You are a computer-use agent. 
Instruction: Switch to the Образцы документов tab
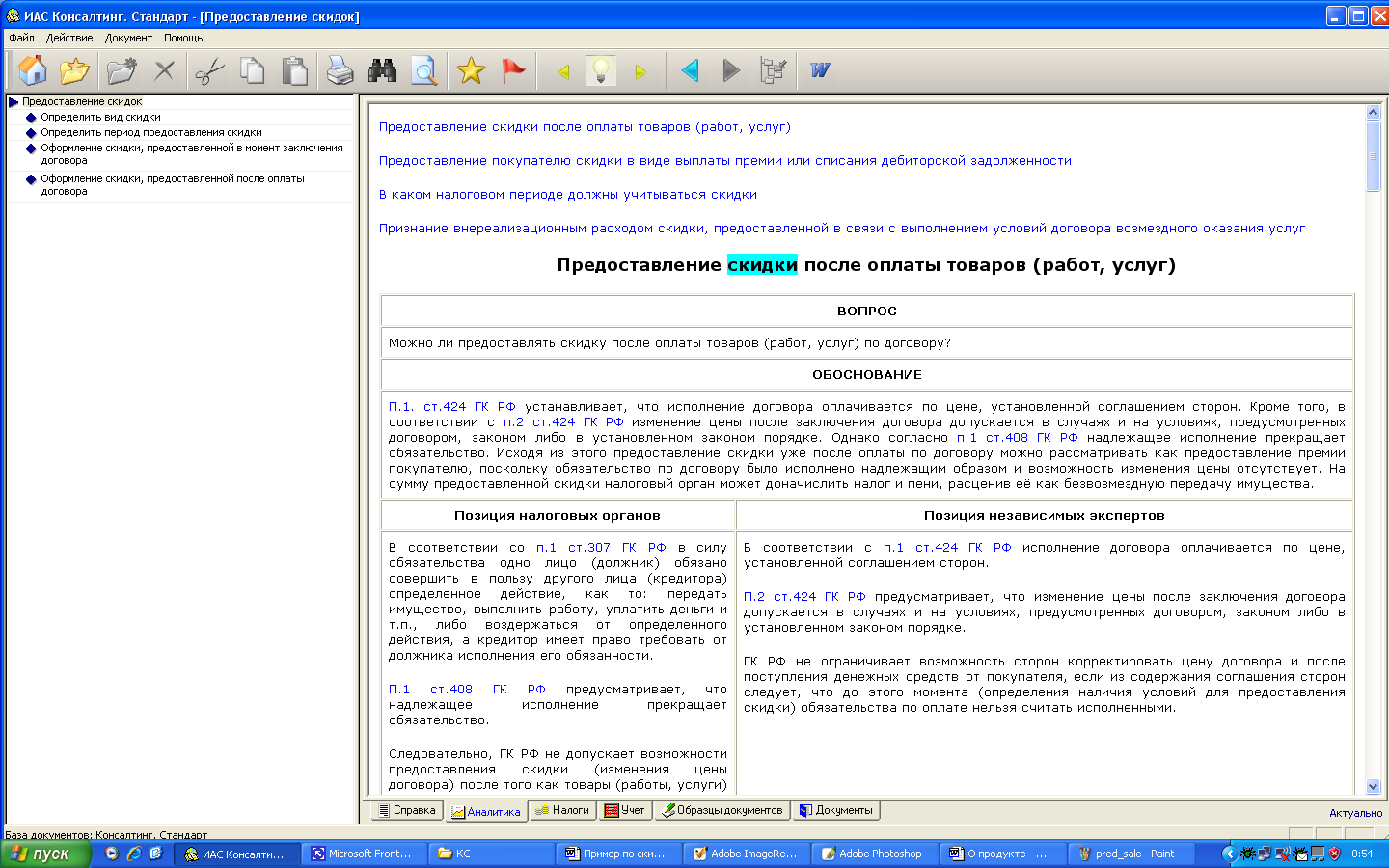tap(722, 810)
